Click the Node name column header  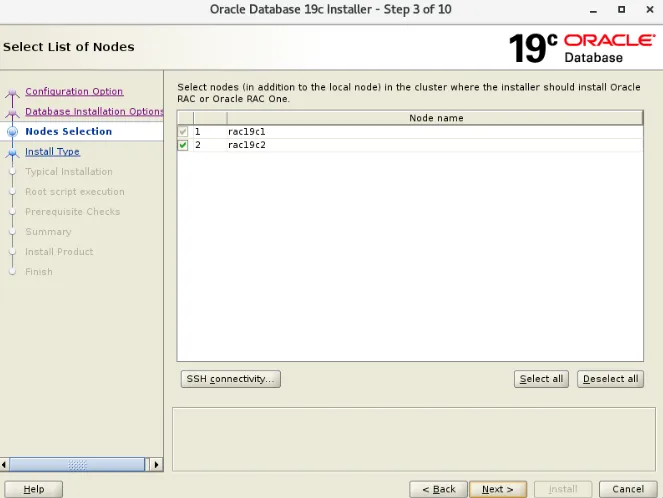[436, 118]
